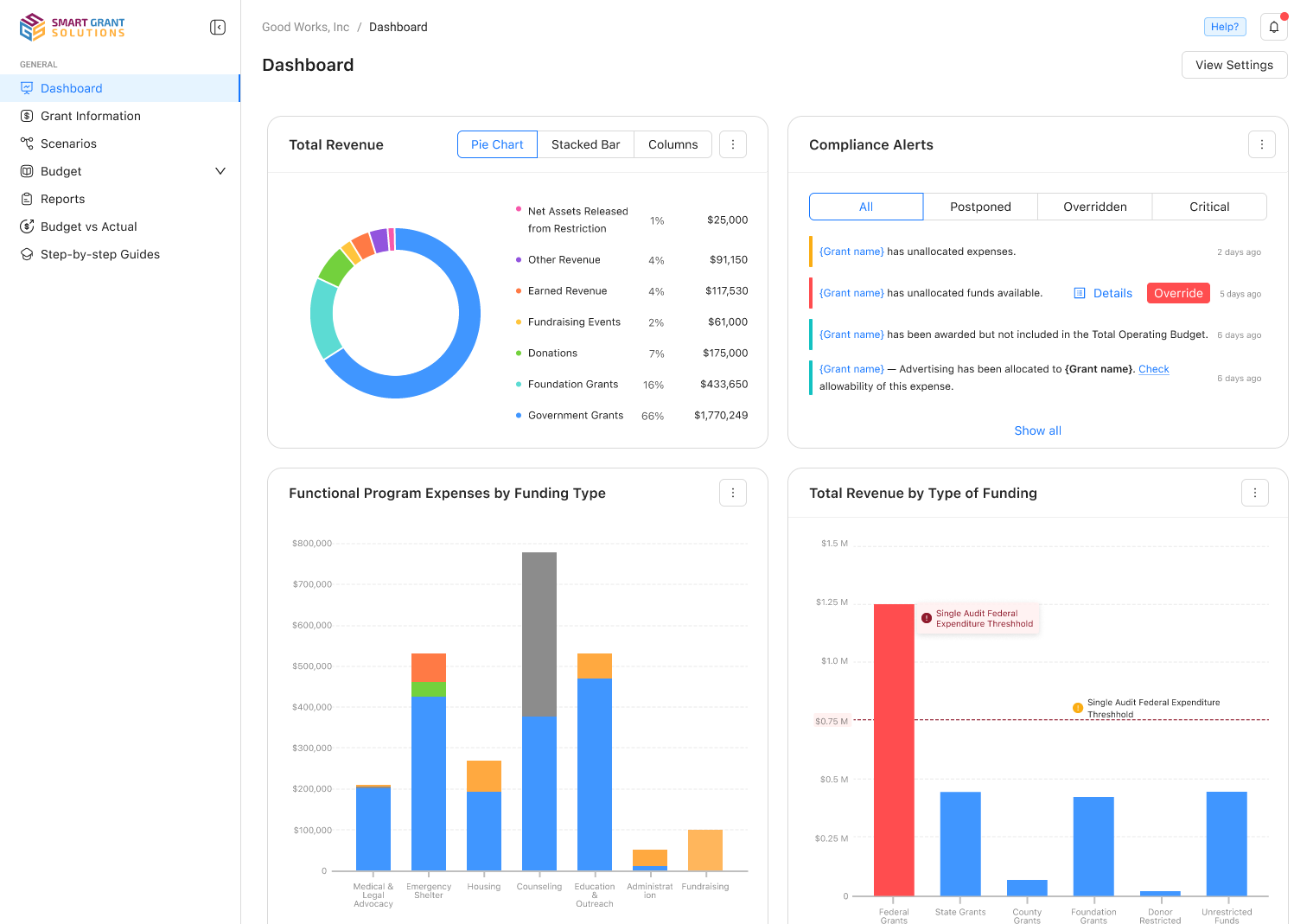Click Good Works, Inc breadcrumb
This screenshot has width=1294, height=924.
(306, 27)
